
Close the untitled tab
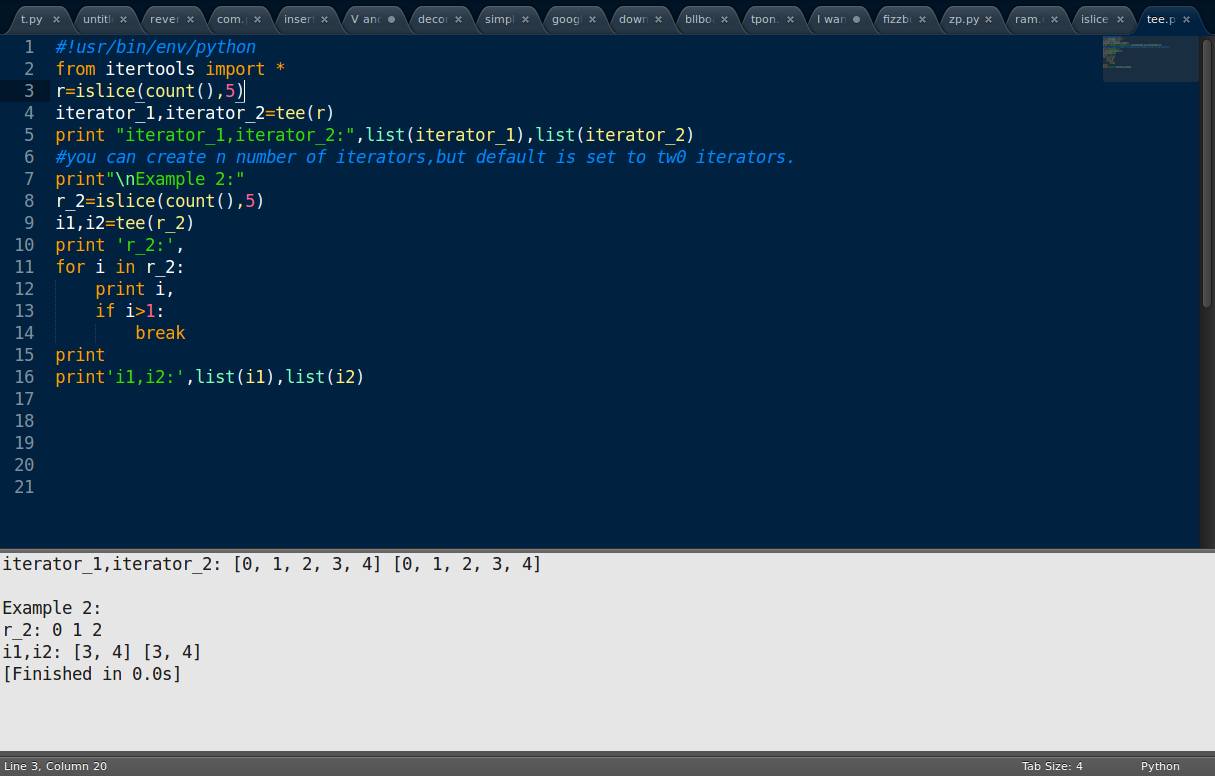click(x=123, y=20)
